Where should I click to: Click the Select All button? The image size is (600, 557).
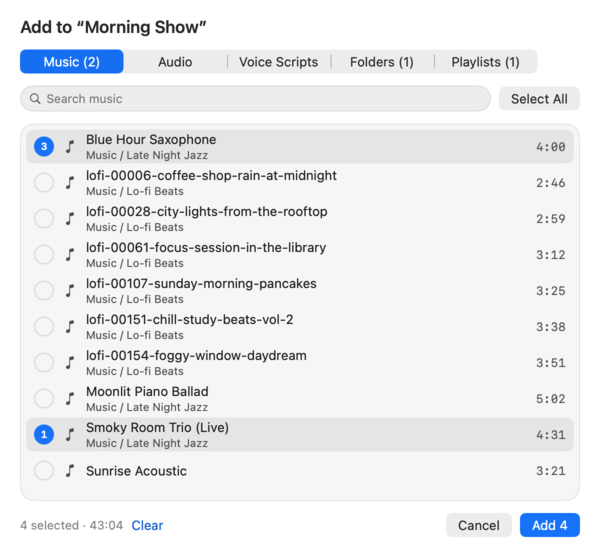click(539, 99)
